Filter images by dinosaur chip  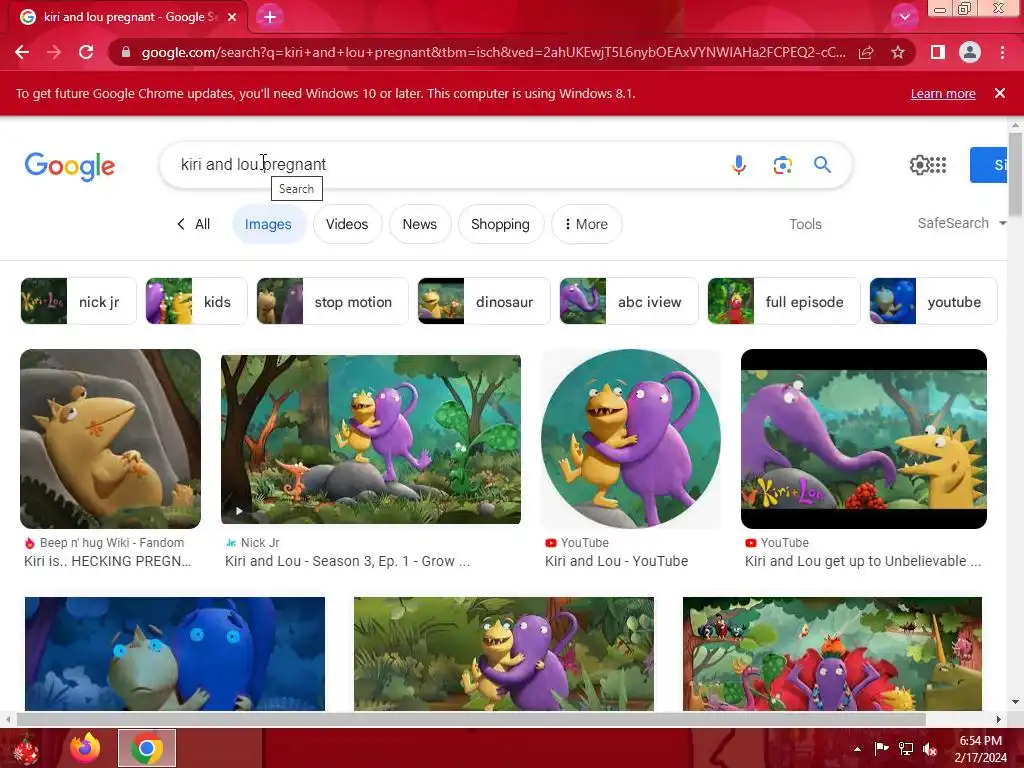[484, 301]
